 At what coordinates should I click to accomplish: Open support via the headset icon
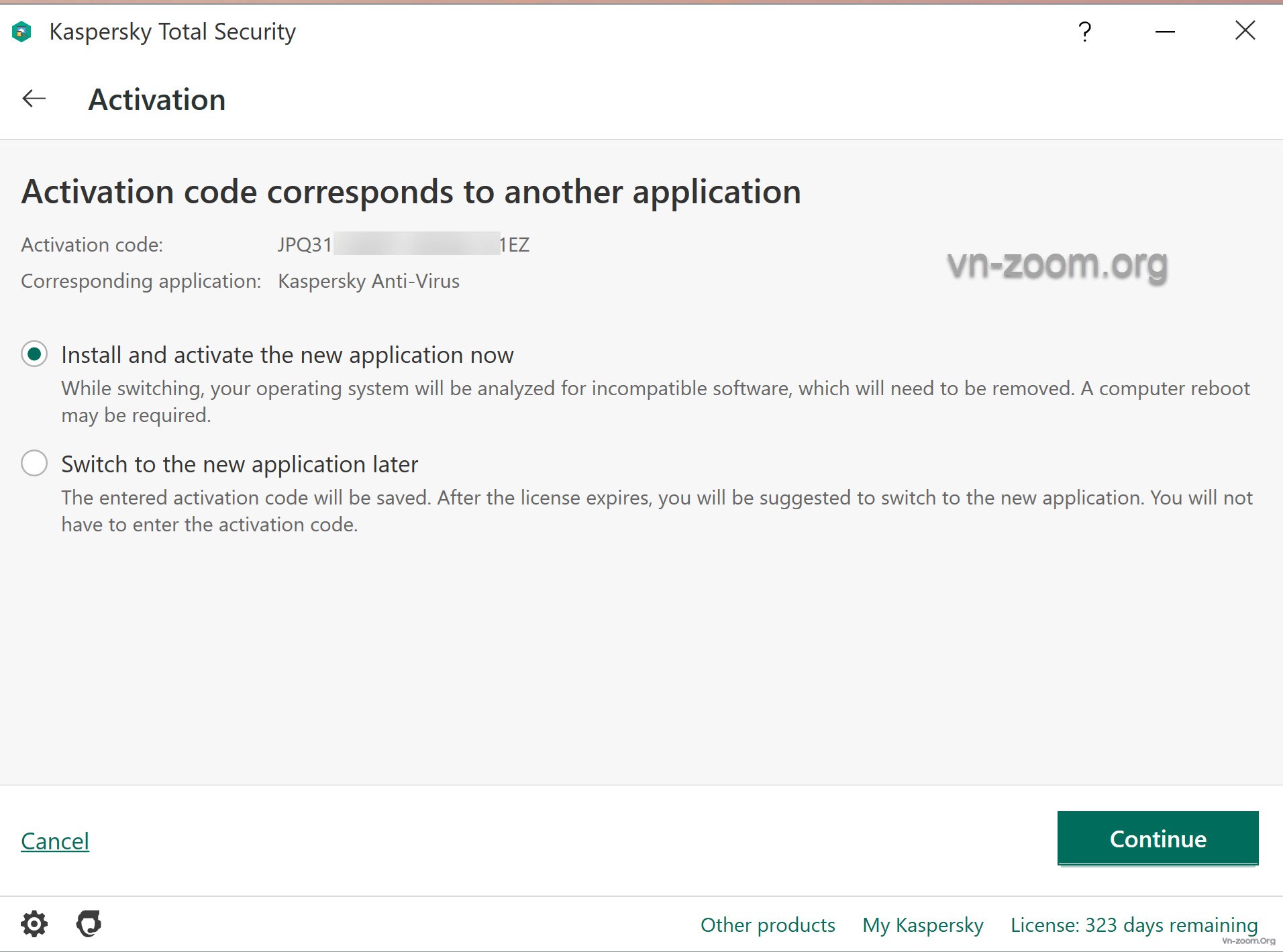pyautogui.click(x=89, y=924)
